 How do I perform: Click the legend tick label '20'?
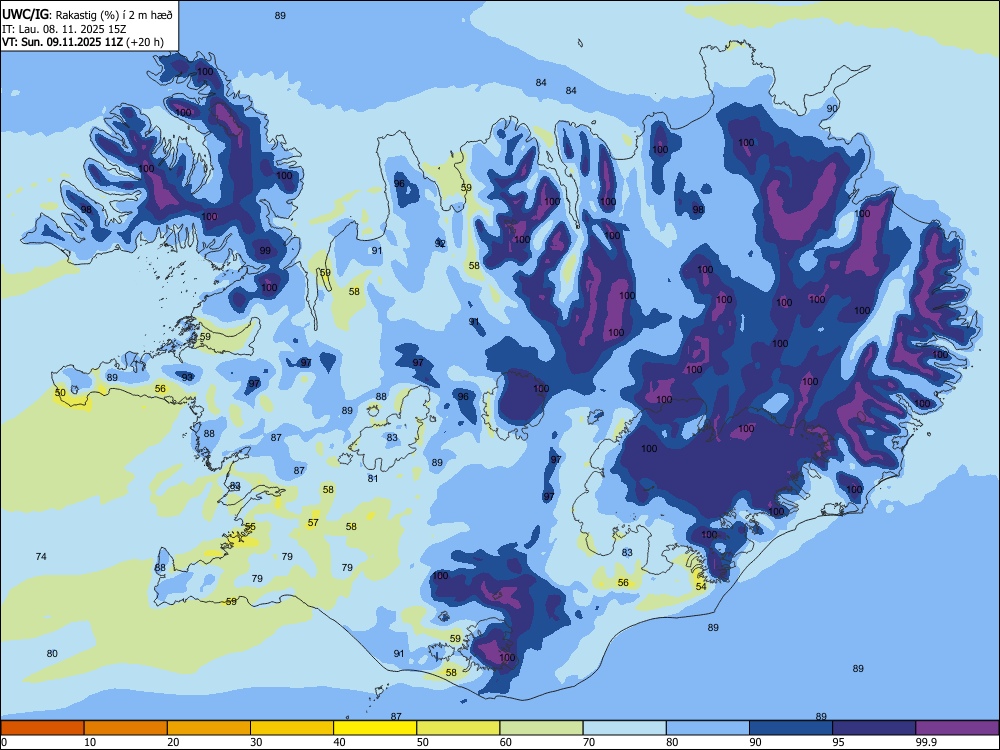pyautogui.click(x=173, y=742)
